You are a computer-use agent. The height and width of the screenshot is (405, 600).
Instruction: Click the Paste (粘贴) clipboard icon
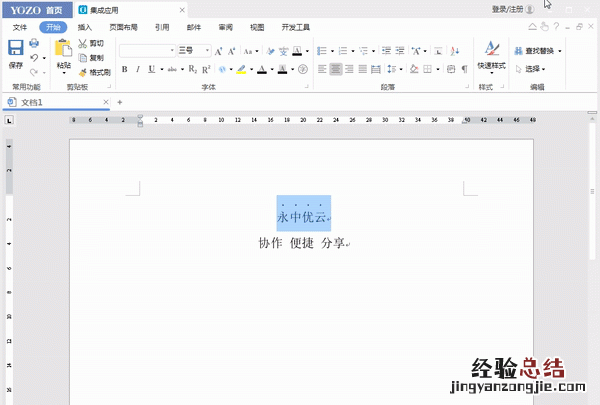(64, 48)
